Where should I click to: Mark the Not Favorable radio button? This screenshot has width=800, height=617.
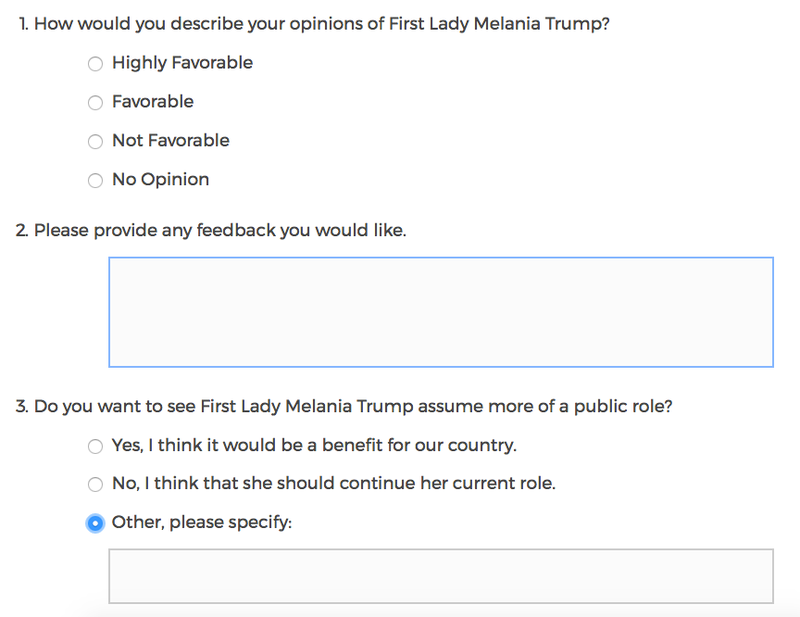point(95,141)
